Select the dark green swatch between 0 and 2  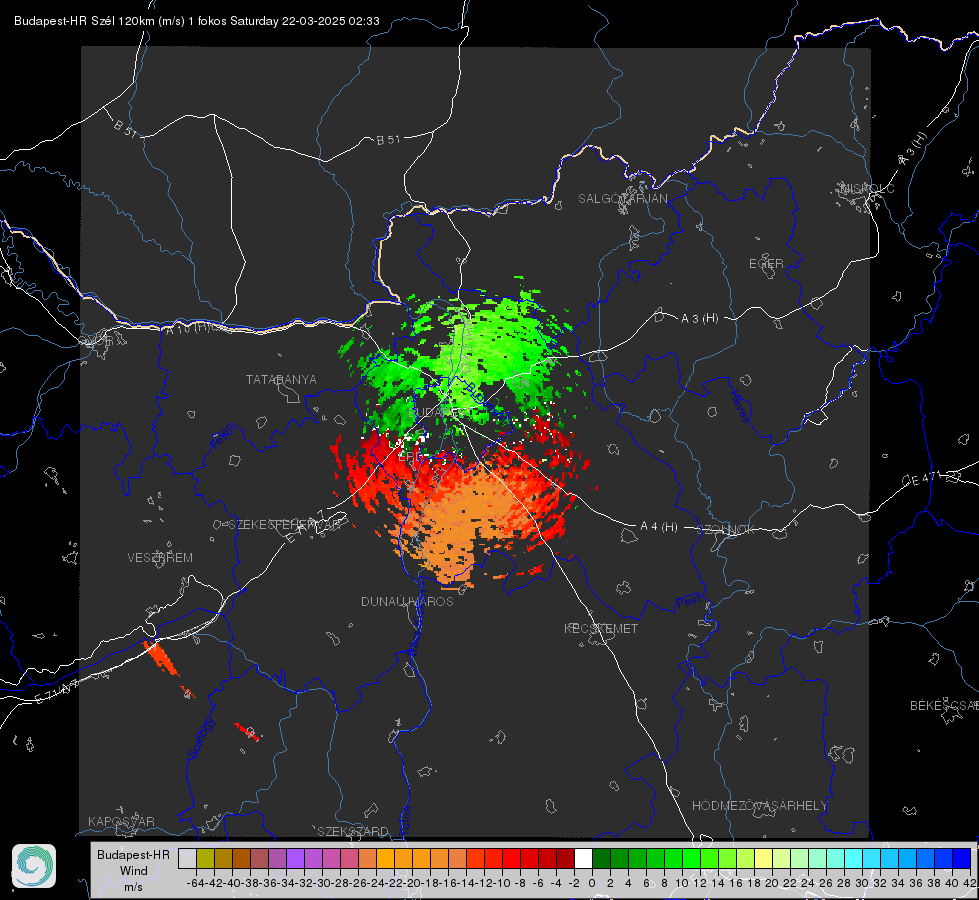click(601, 858)
